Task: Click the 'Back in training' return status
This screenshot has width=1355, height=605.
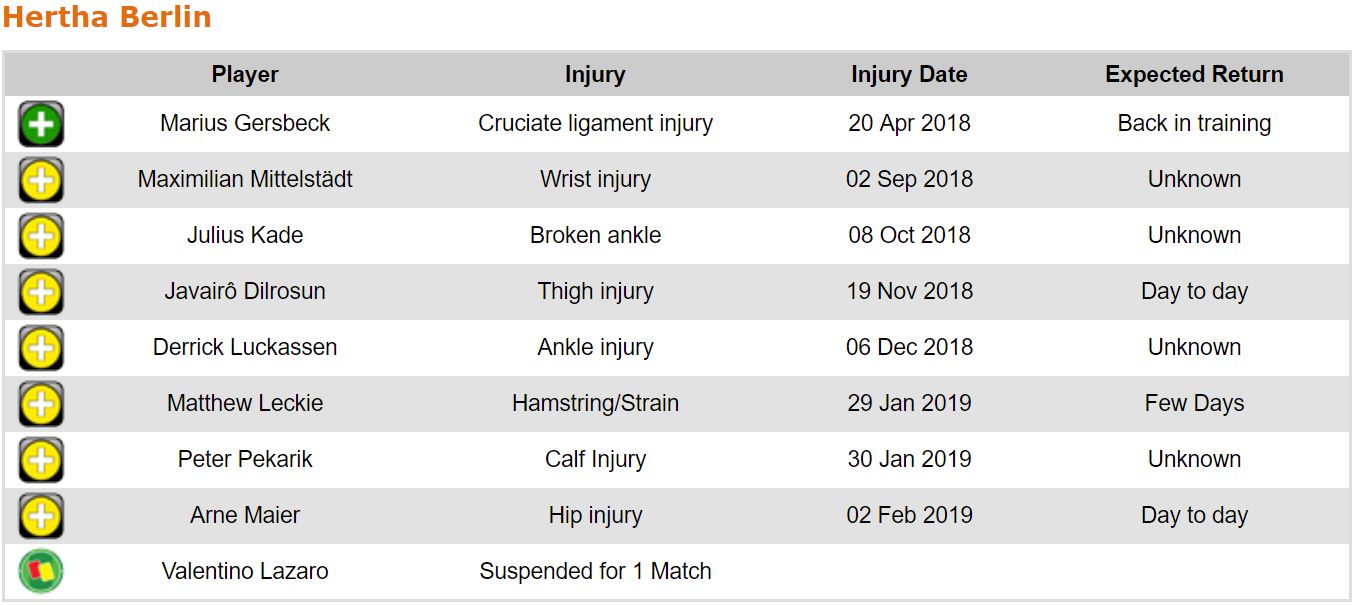Action: pos(1194,124)
